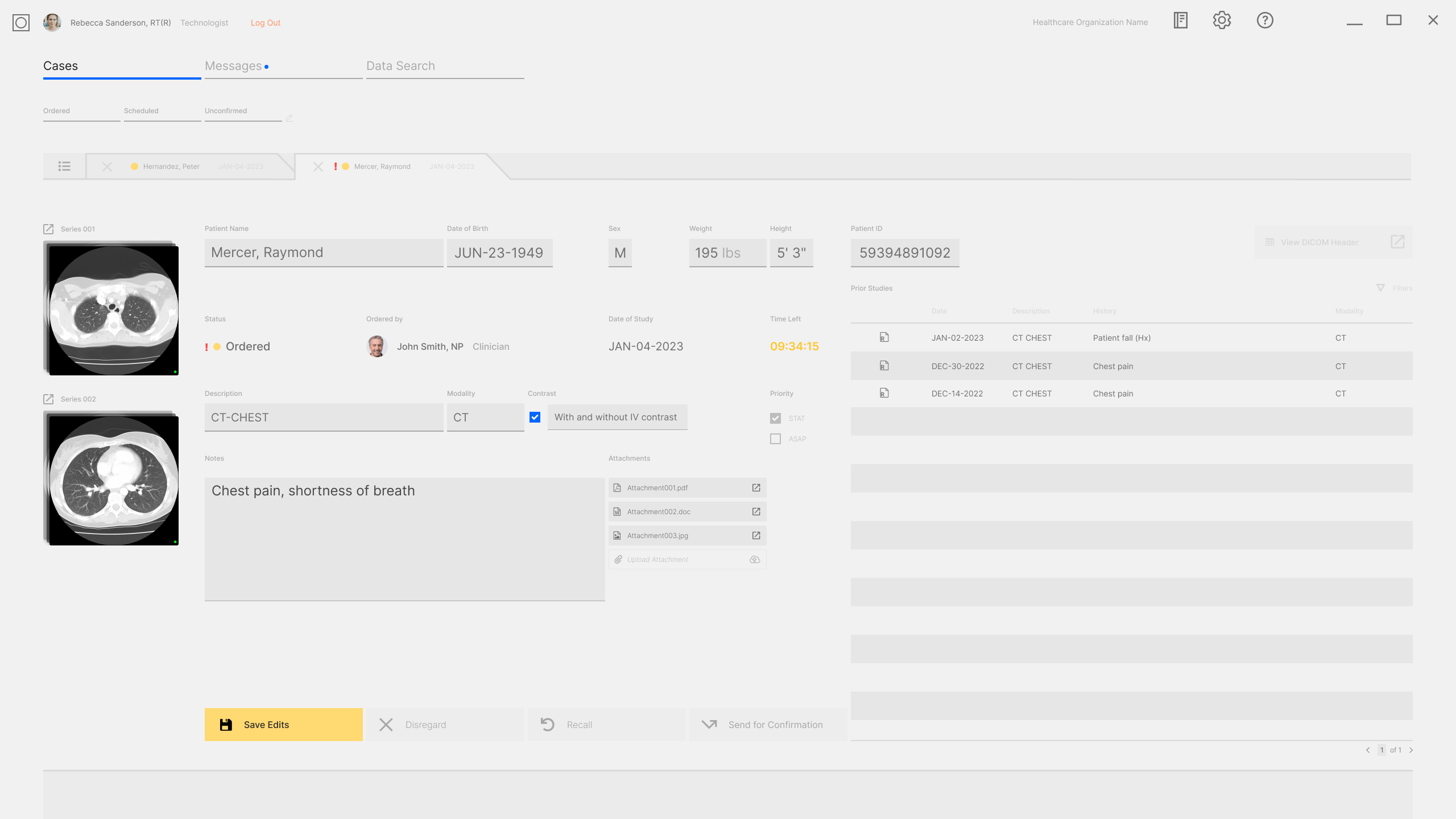Enable the ASAP priority checkbox
This screenshot has width=1456, height=819.
[775, 439]
